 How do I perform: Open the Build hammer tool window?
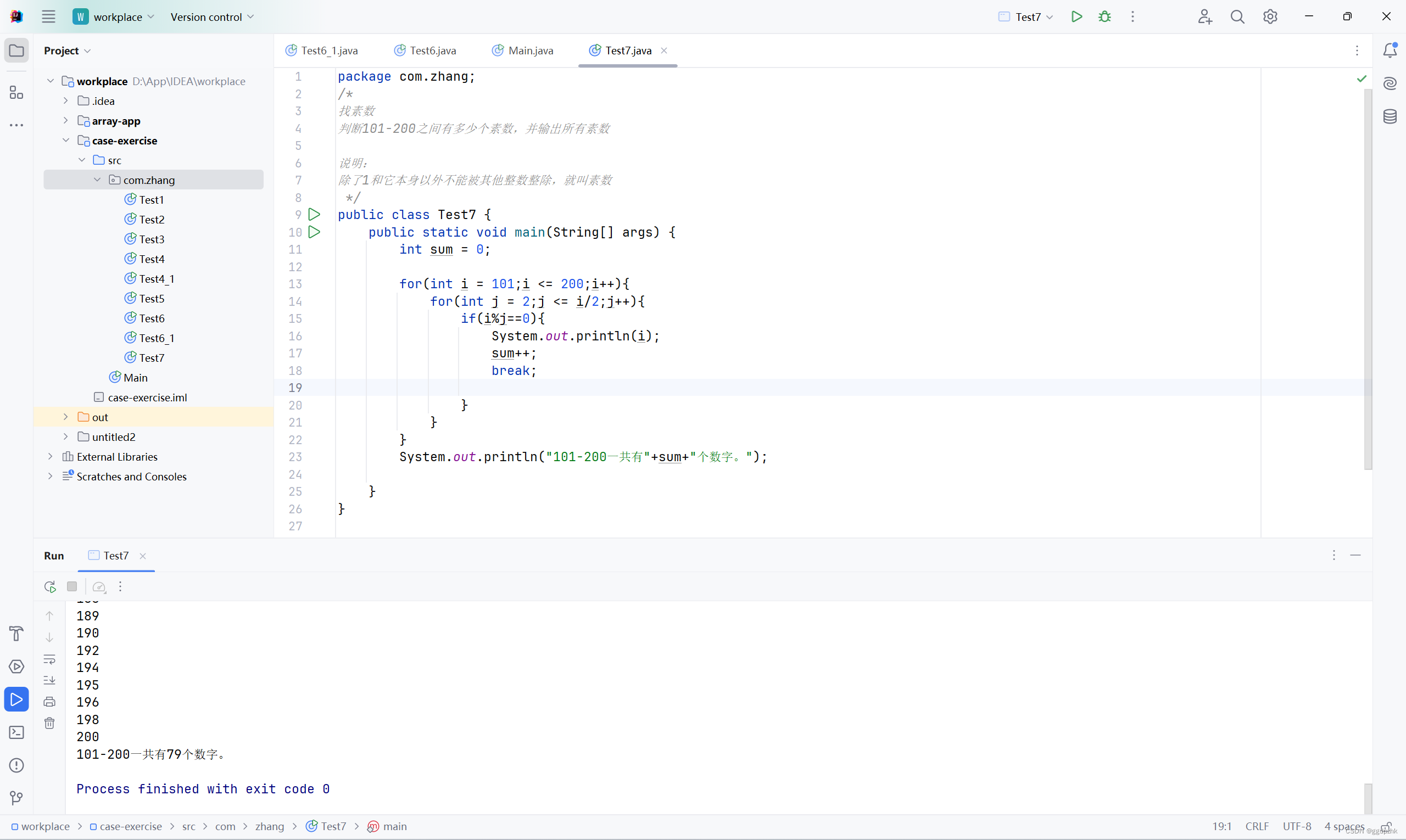16,634
